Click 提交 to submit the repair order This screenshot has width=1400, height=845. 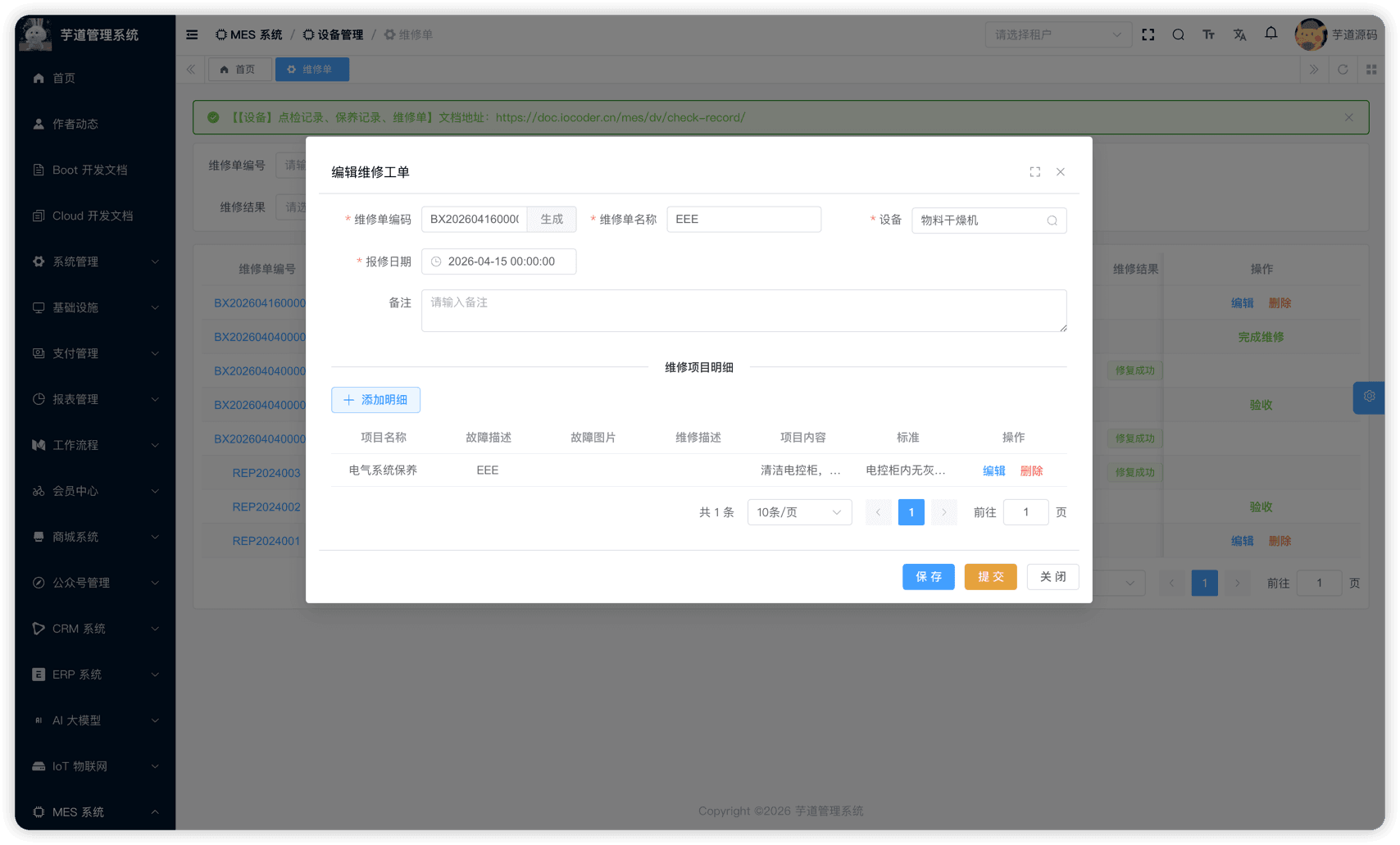990,576
